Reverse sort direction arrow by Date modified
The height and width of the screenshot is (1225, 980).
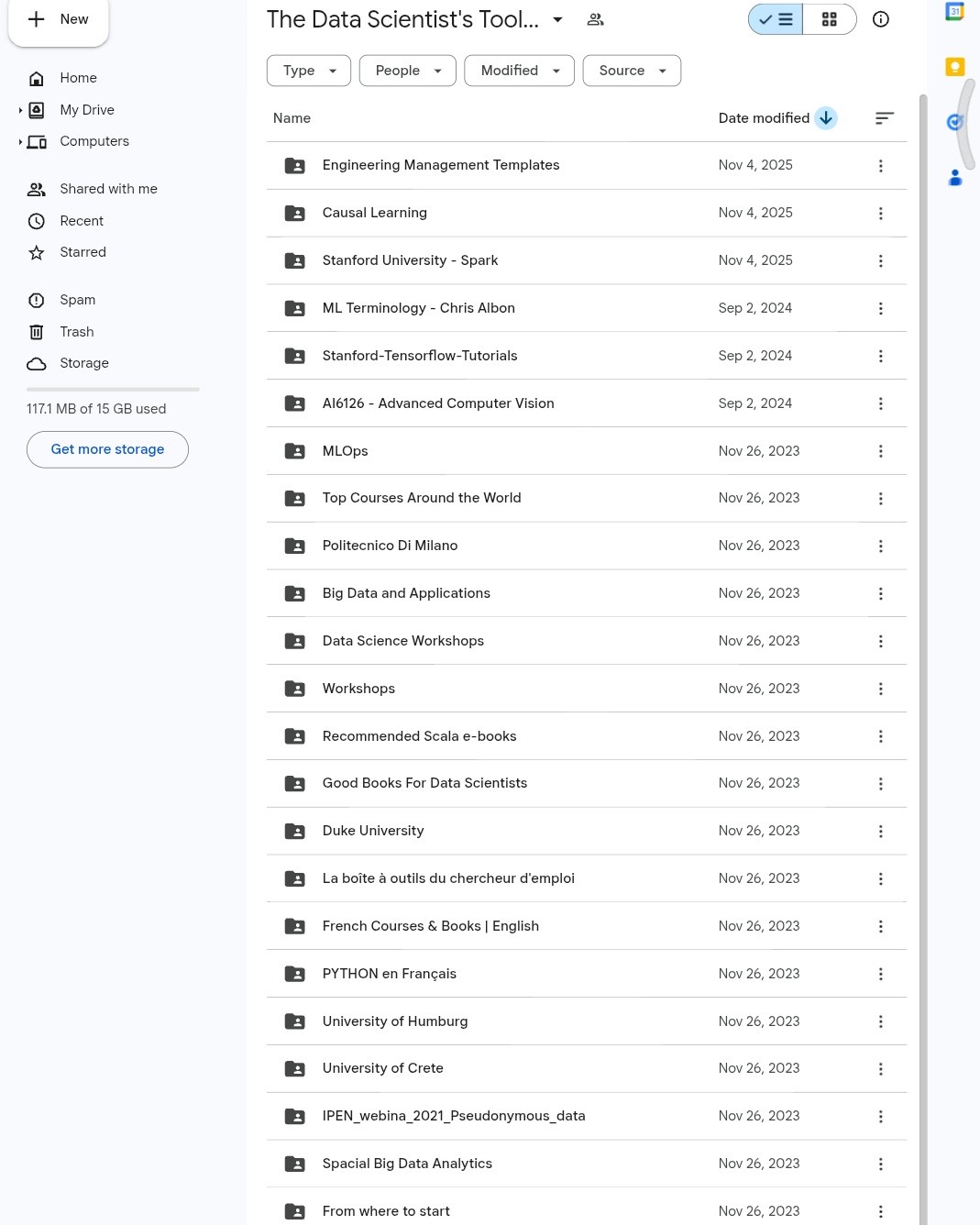click(826, 118)
